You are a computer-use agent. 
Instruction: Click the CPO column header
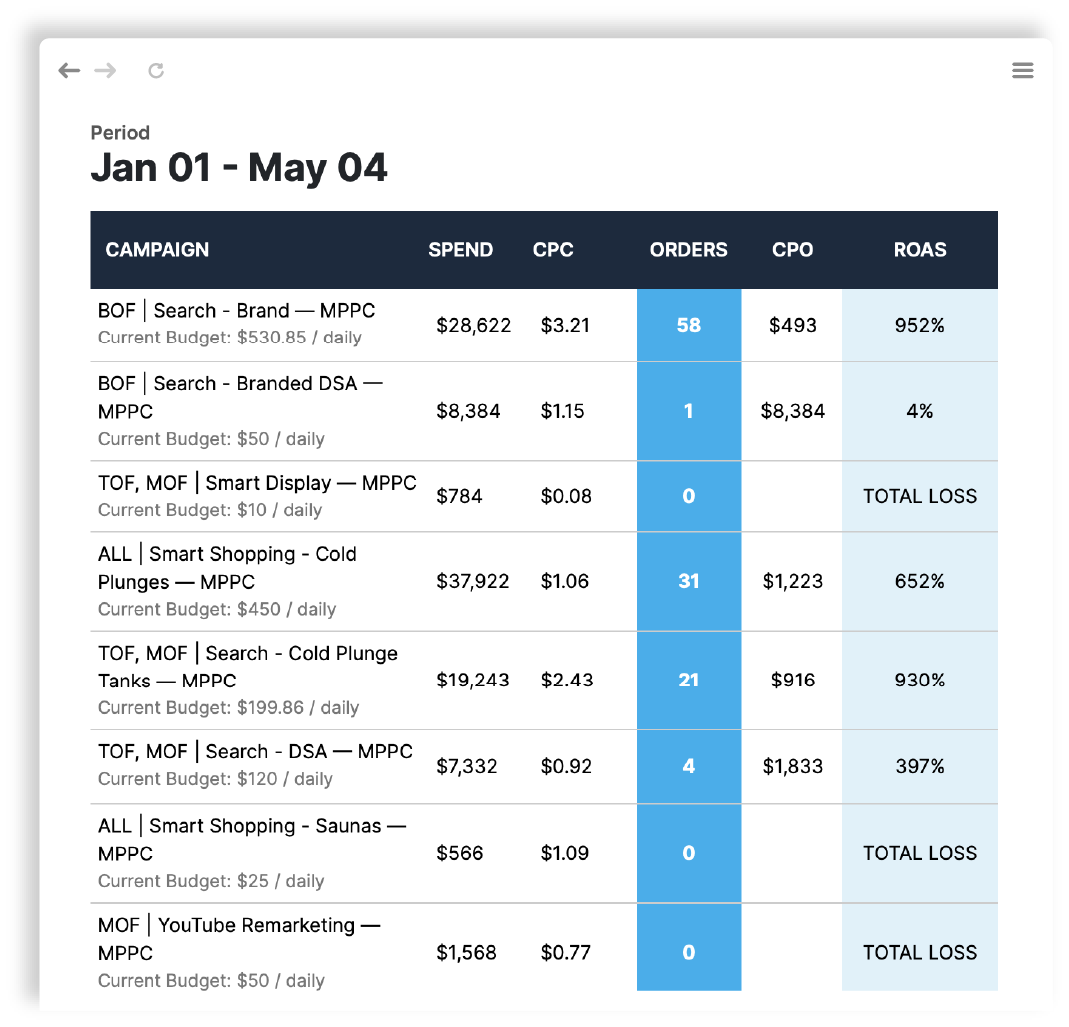[792, 250]
